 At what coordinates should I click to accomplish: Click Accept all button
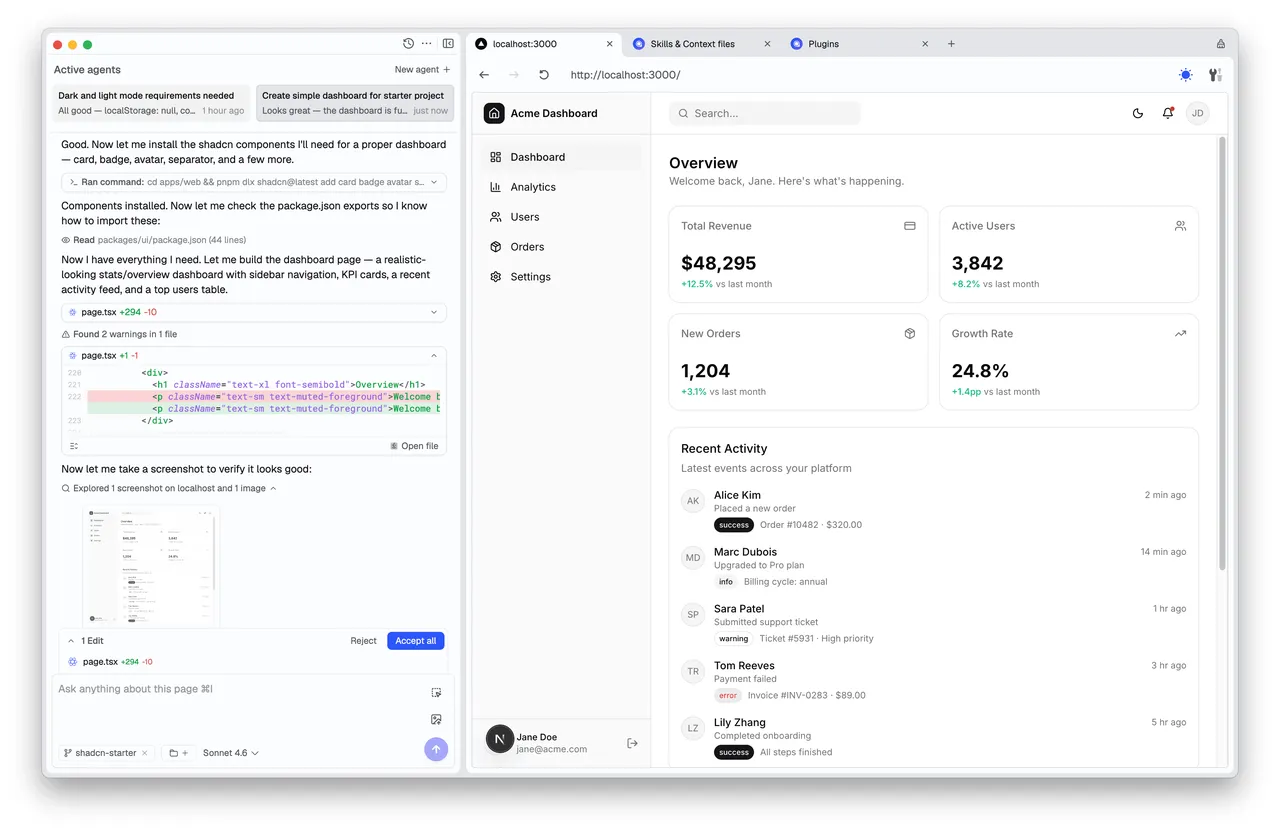coord(416,641)
